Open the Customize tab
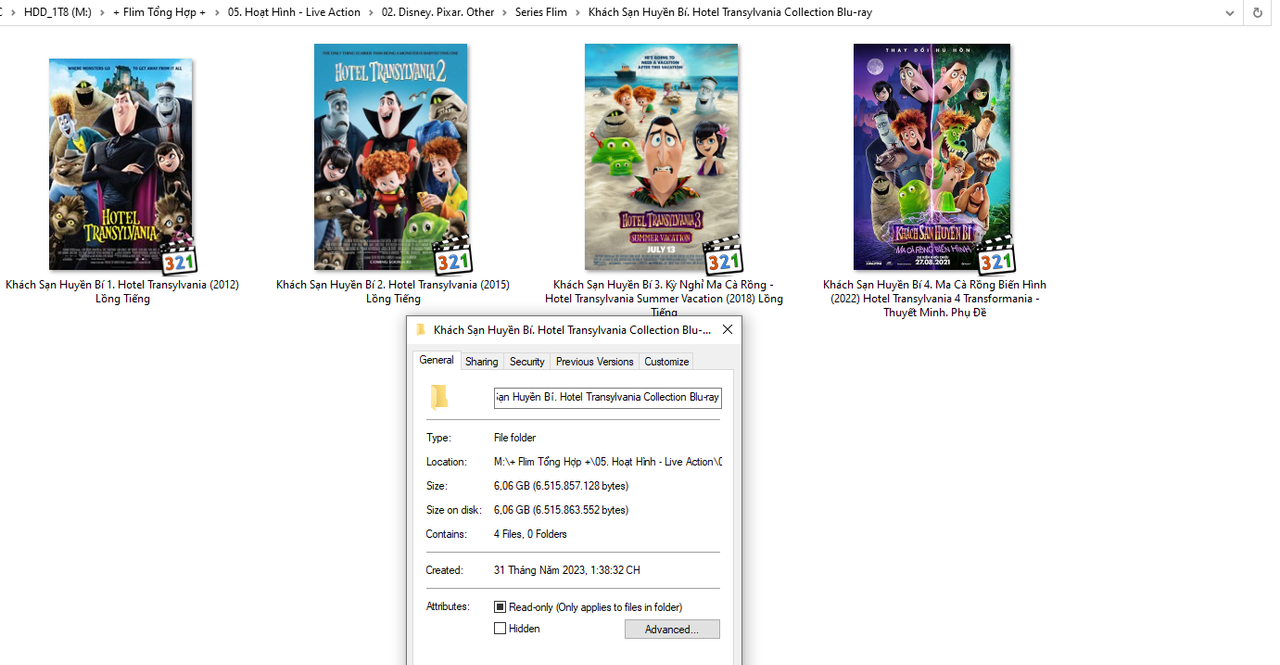Image resolution: width=1280 pixels, height=665 pixels. [x=666, y=362]
